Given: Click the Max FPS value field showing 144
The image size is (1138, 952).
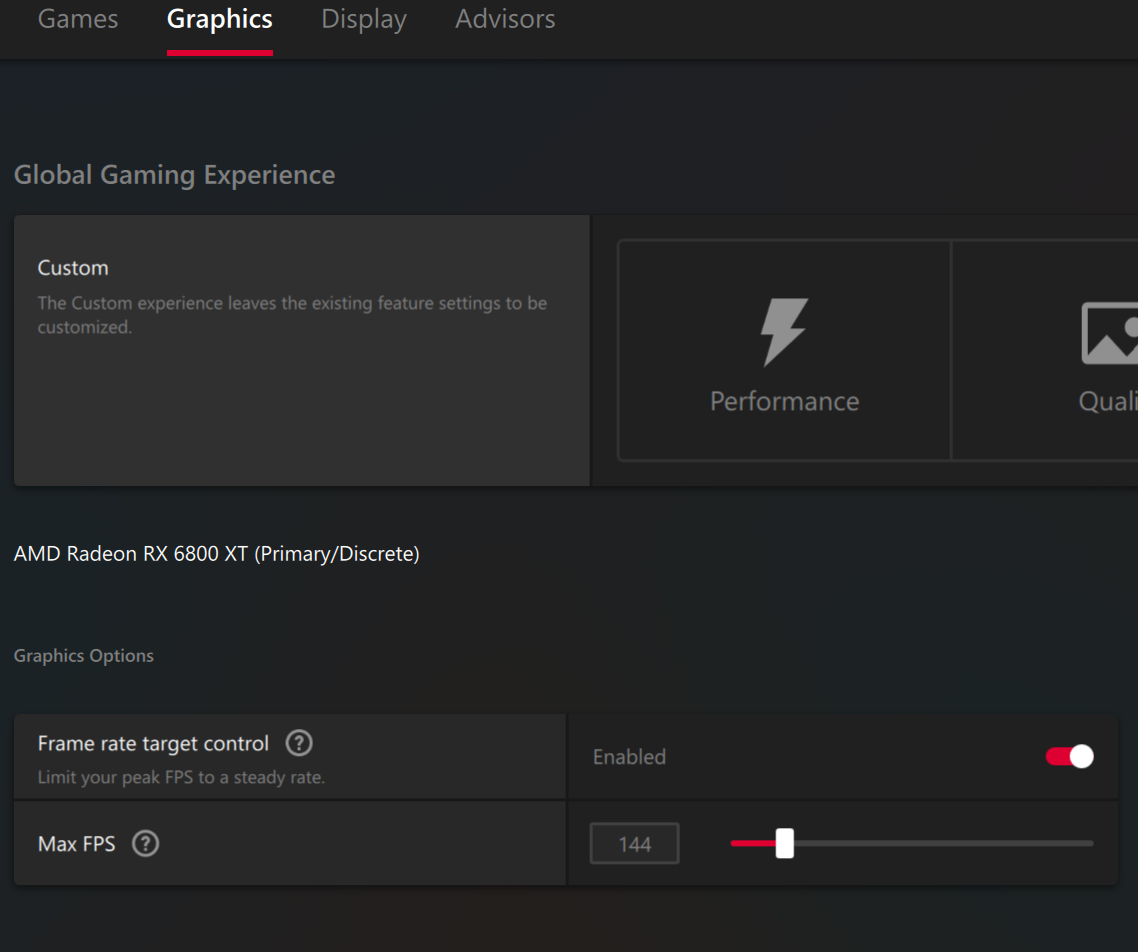Looking at the screenshot, I should (634, 844).
